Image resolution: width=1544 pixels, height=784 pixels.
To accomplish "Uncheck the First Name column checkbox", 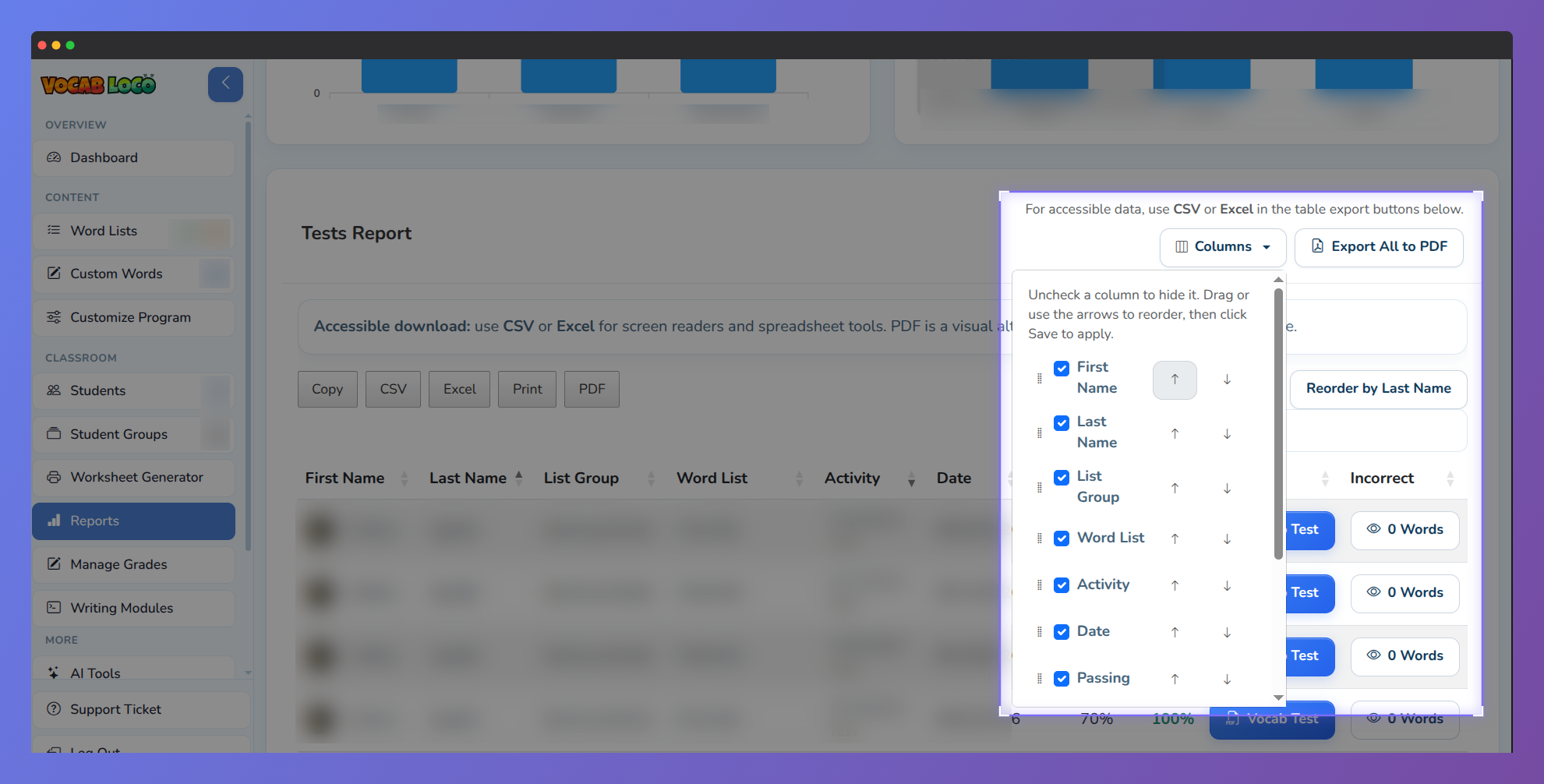I will click(x=1062, y=369).
